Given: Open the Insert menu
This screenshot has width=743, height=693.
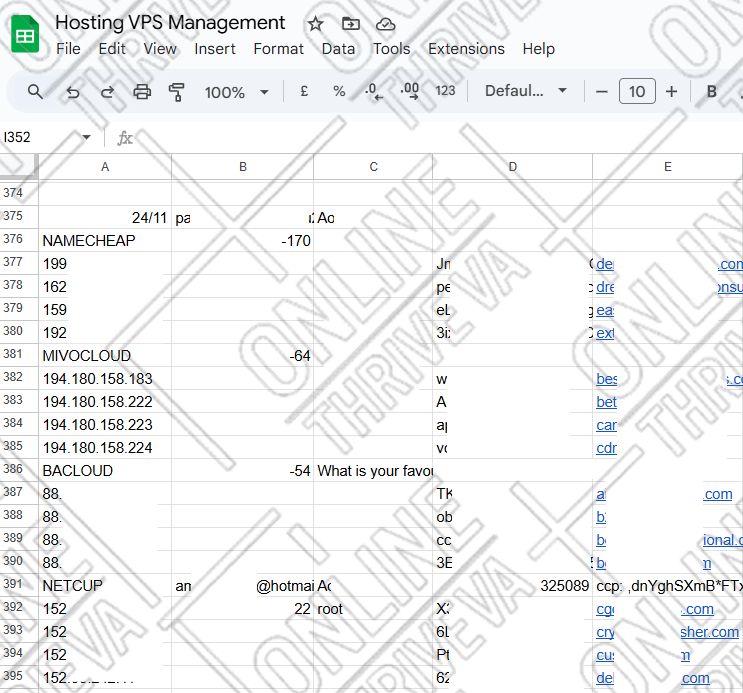Looking at the screenshot, I should click(215, 49).
